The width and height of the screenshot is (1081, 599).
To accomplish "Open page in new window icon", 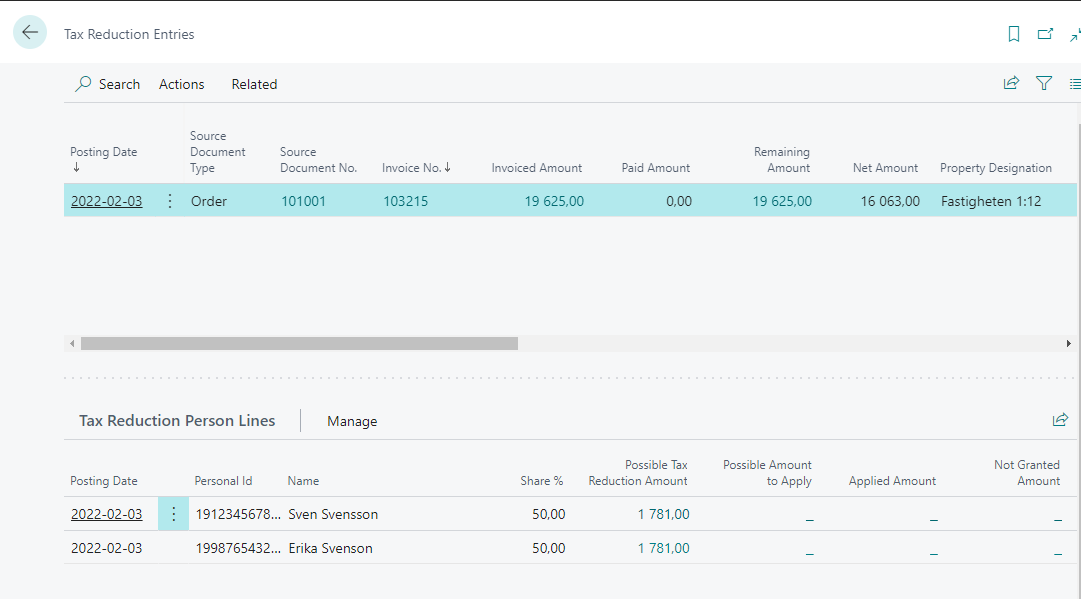I will coord(1045,34).
